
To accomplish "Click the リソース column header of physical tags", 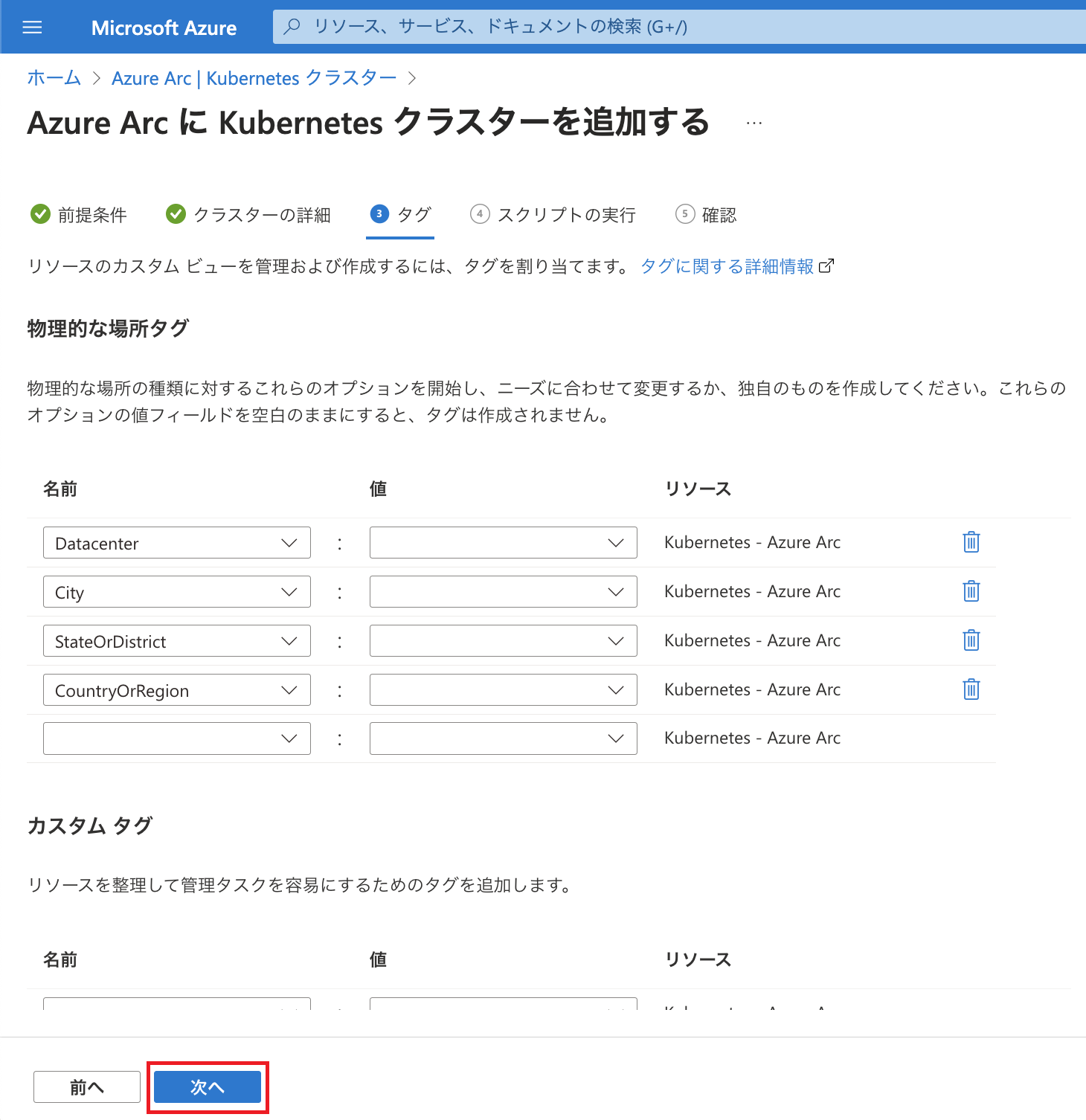I will [x=698, y=489].
